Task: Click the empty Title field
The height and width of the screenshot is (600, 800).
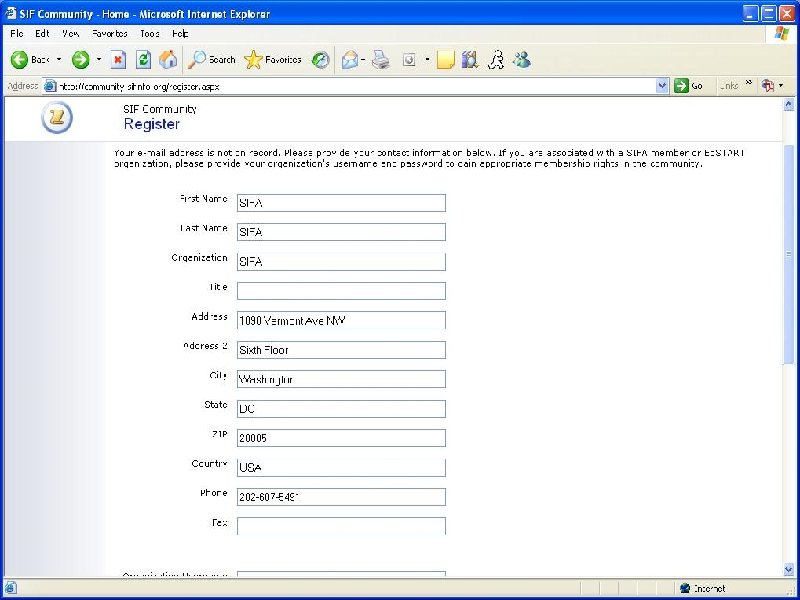Action: pyautogui.click(x=341, y=291)
